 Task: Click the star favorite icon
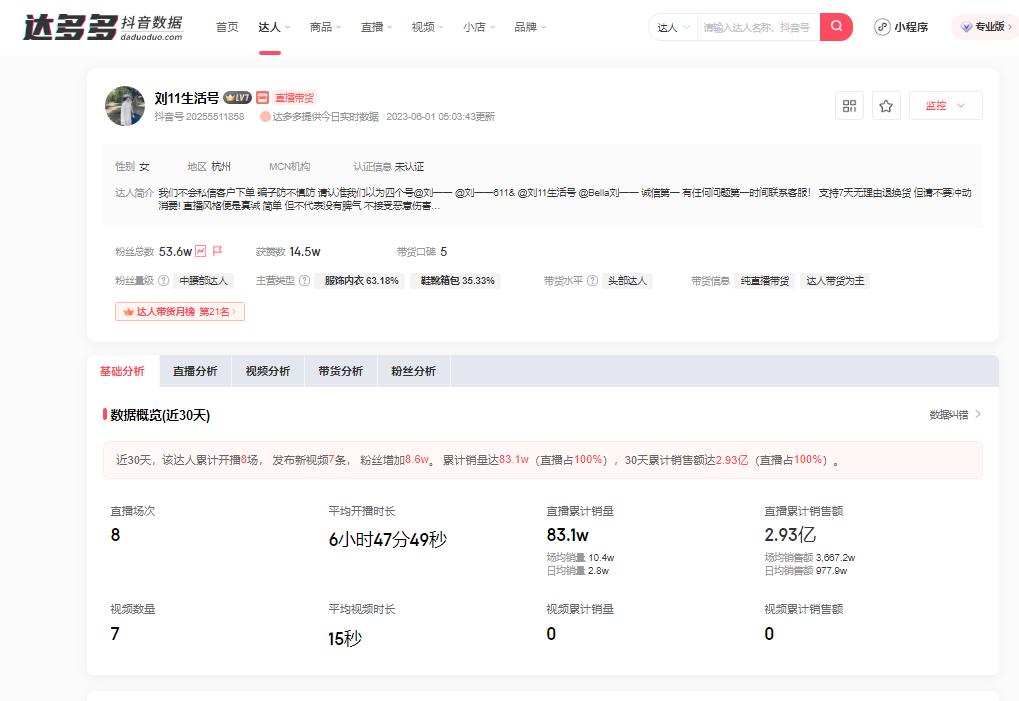[x=886, y=105]
